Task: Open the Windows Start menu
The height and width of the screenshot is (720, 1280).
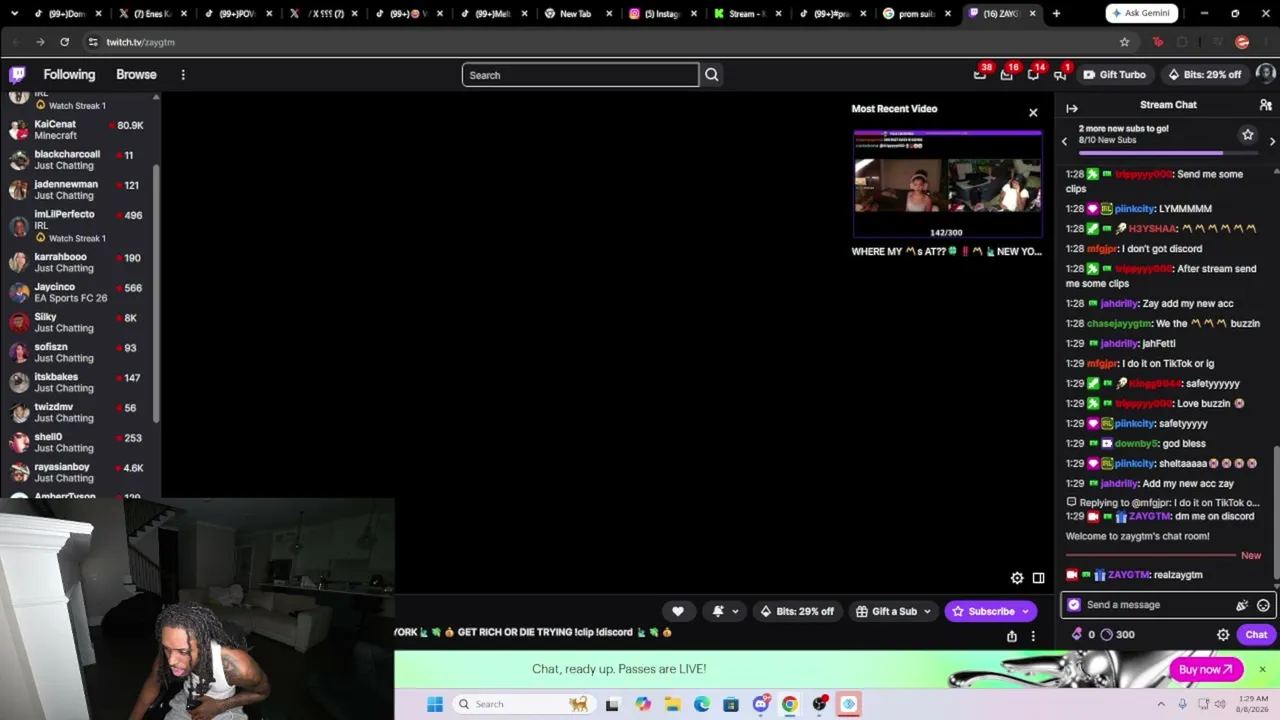Action: click(435, 704)
